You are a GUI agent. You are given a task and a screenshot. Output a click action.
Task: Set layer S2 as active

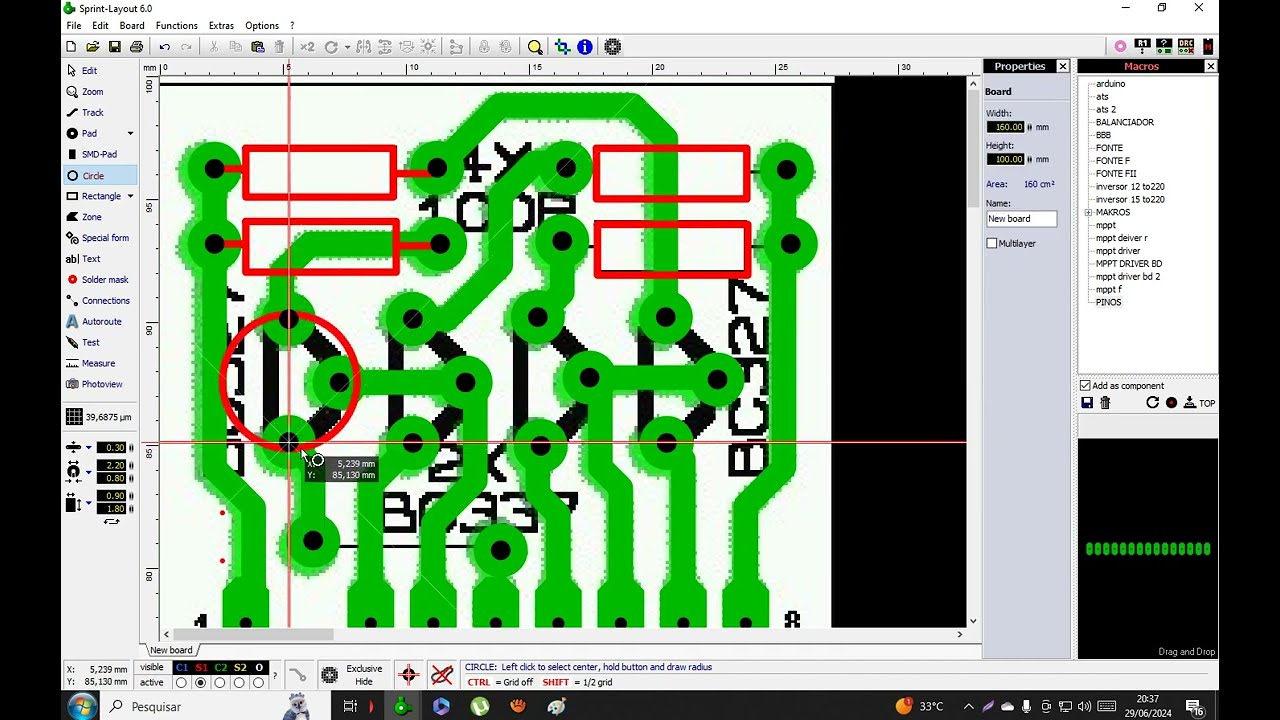click(239, 683)
